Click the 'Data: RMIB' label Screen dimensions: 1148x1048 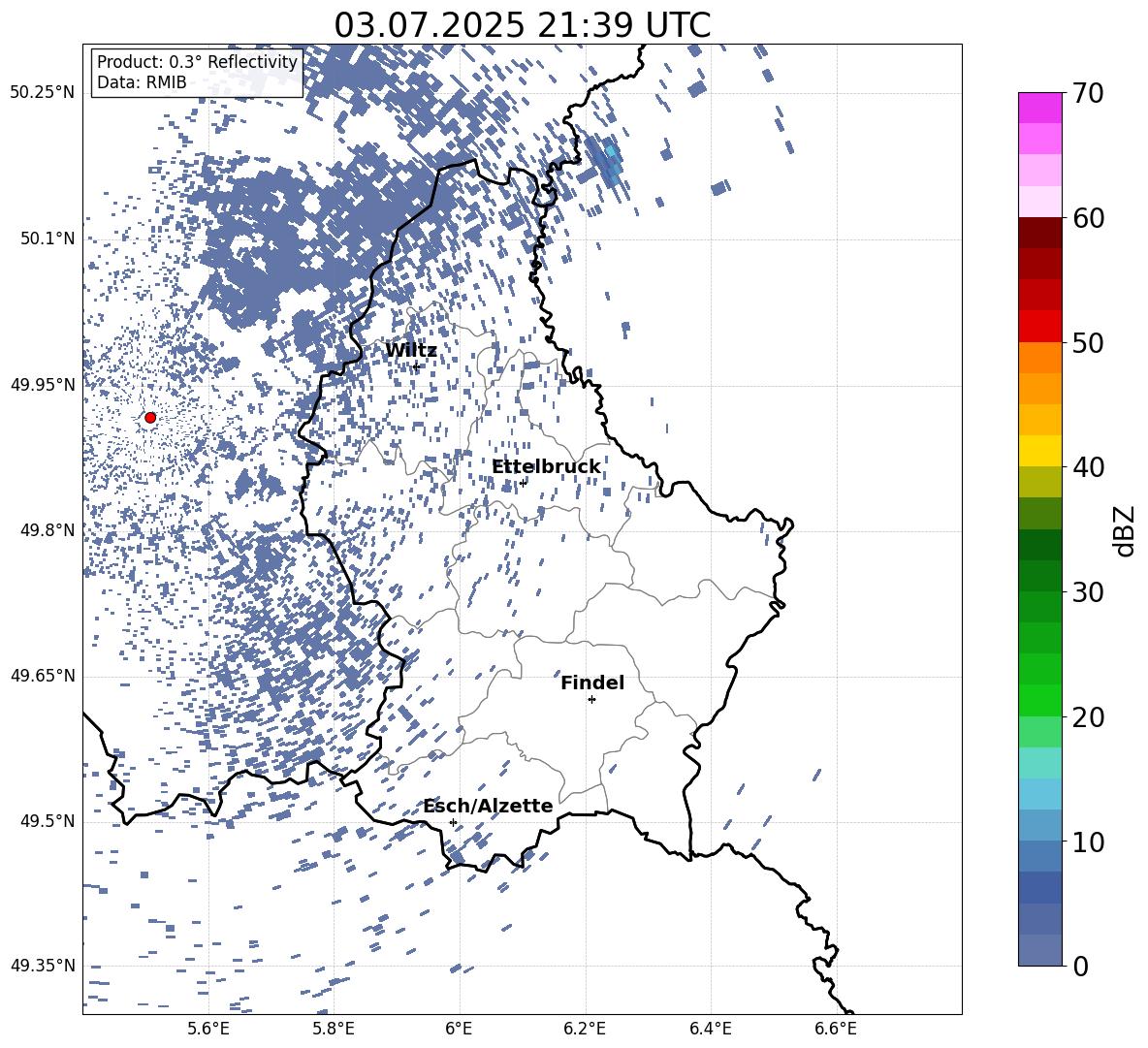(142, 82)
